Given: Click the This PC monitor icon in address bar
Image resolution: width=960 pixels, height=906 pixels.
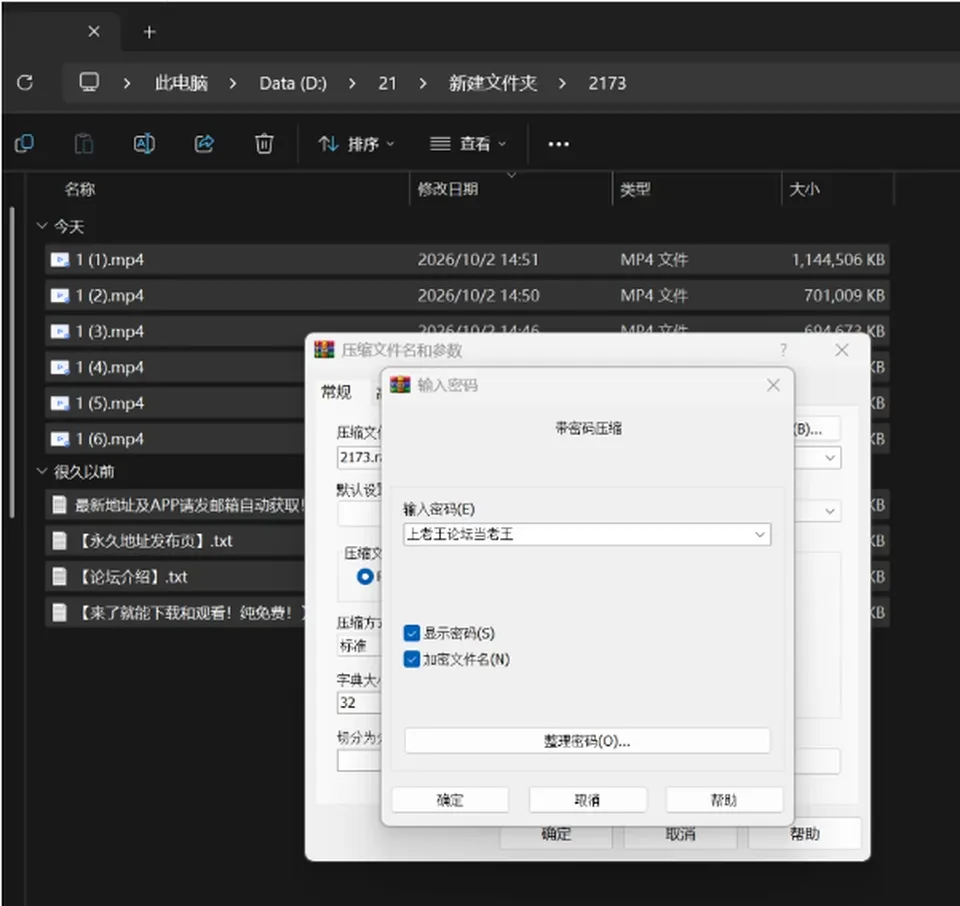Looking at the screenshot, I should (89, 82).
